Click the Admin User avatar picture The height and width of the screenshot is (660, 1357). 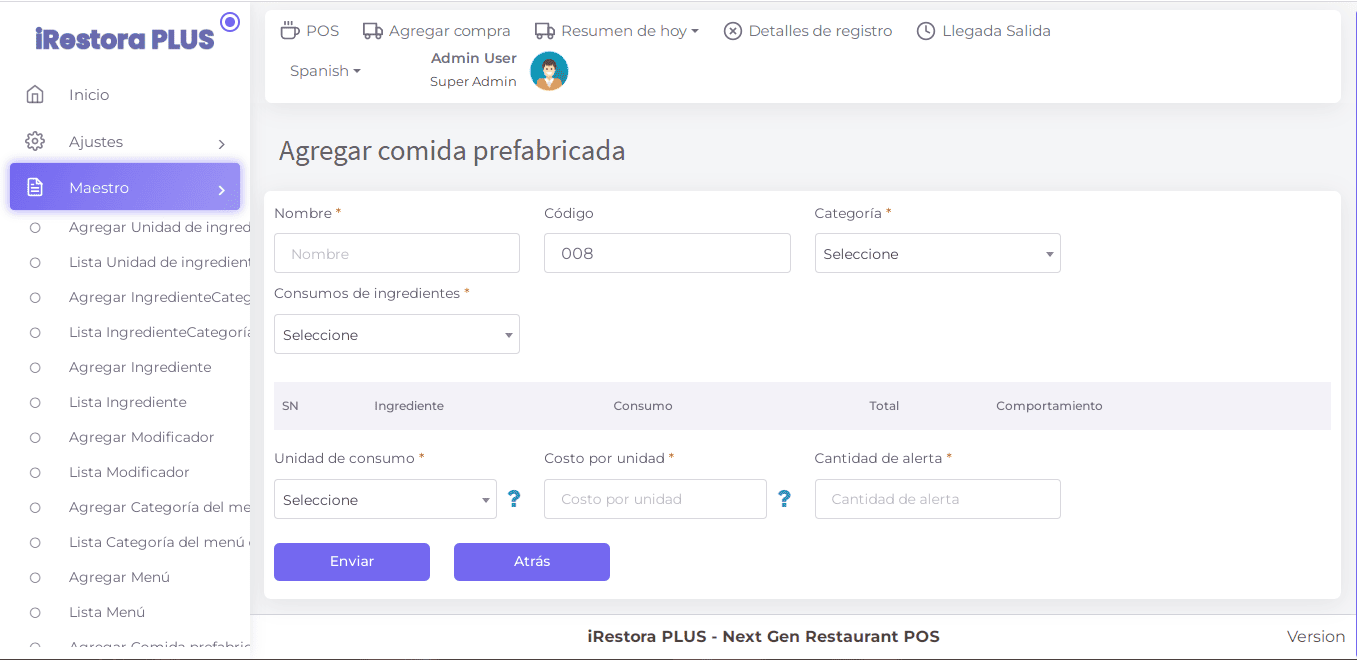549,71
